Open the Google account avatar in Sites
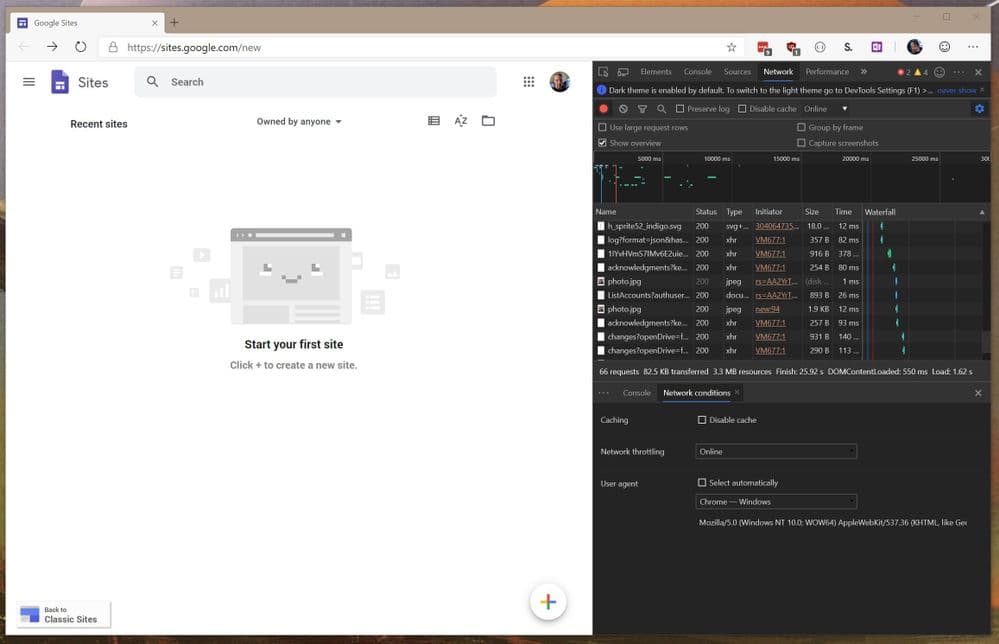999x644 pixels. (x=559, y=82)
